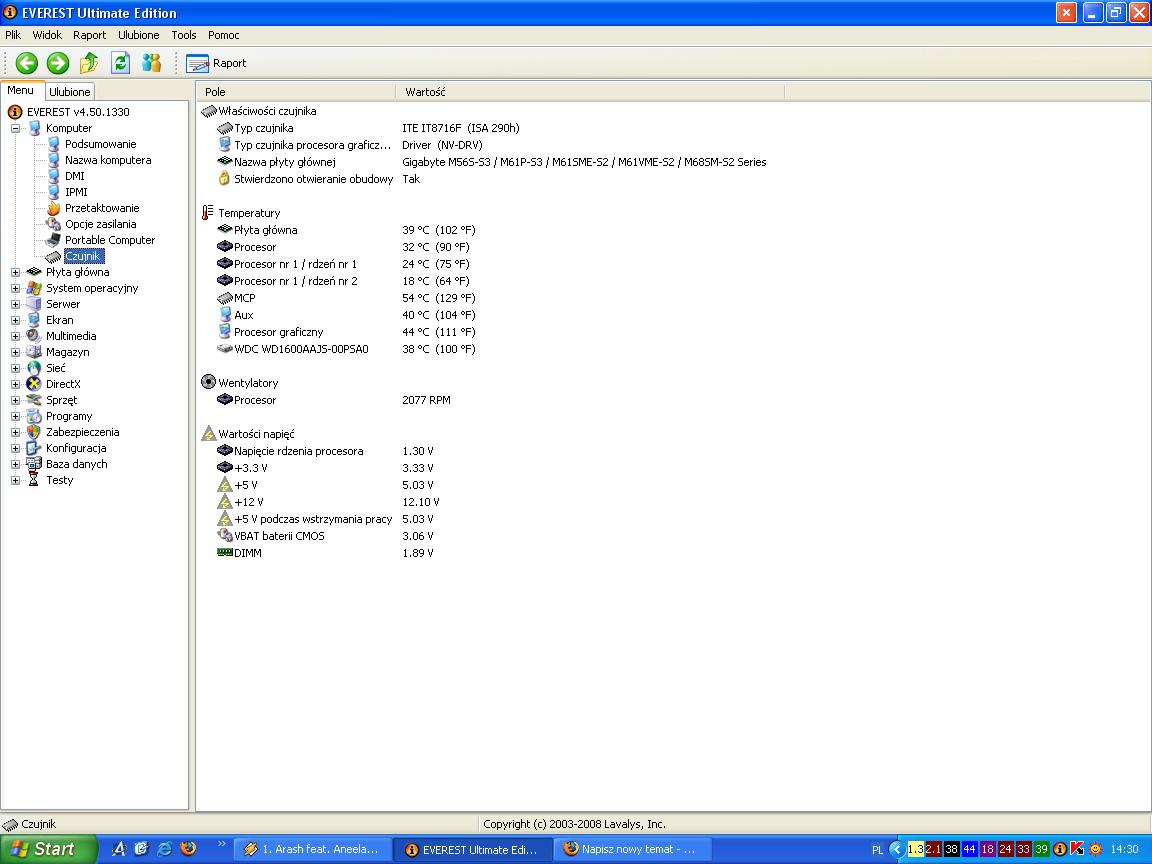Click the two-people toolbar icon
The image size is (1152, 864).
click(151, 63)
